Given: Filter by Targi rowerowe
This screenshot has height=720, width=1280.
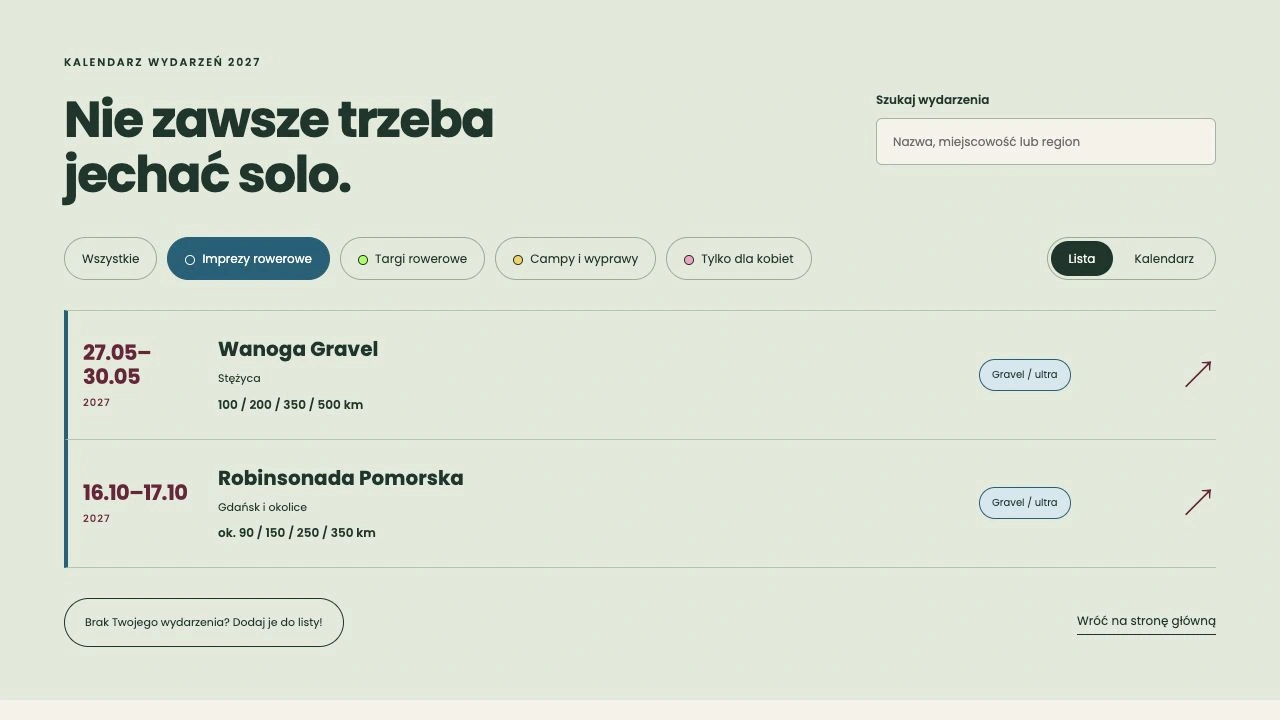Looking at the screenshot, I should click(x=412, y=259).
